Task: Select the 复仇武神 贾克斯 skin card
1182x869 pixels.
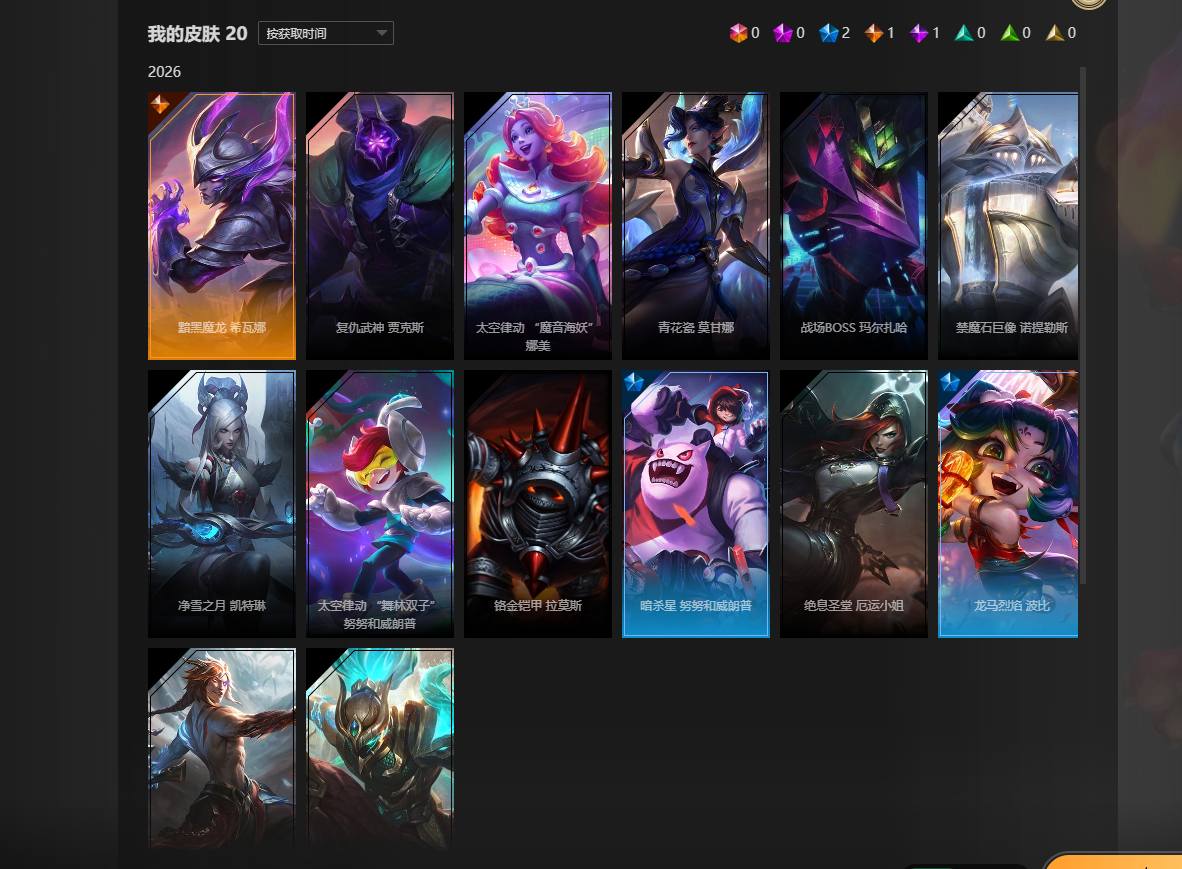Action: coord(380,226)
